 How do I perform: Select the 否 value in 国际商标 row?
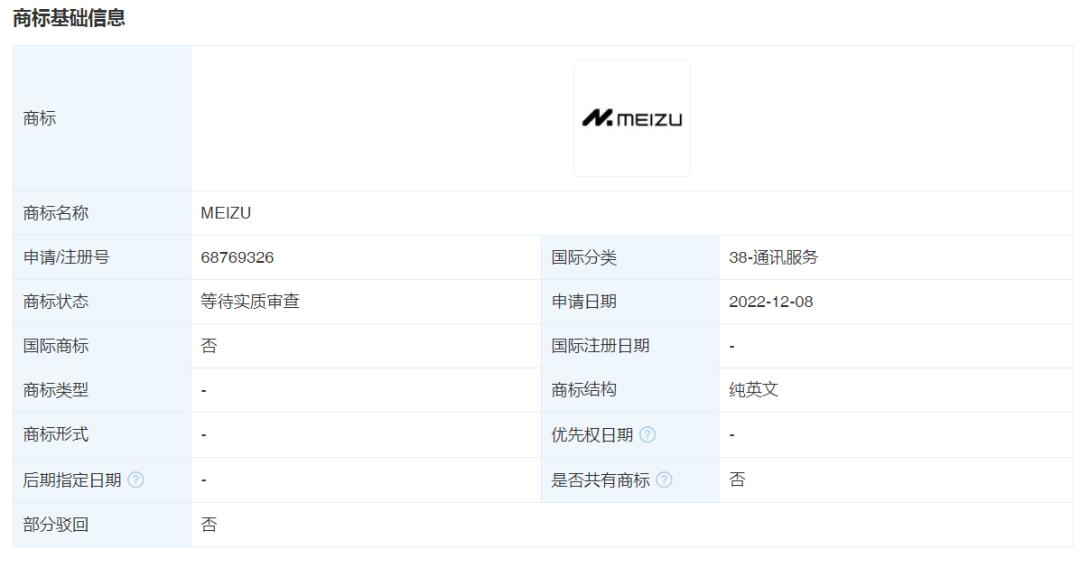tap(209, 346)
